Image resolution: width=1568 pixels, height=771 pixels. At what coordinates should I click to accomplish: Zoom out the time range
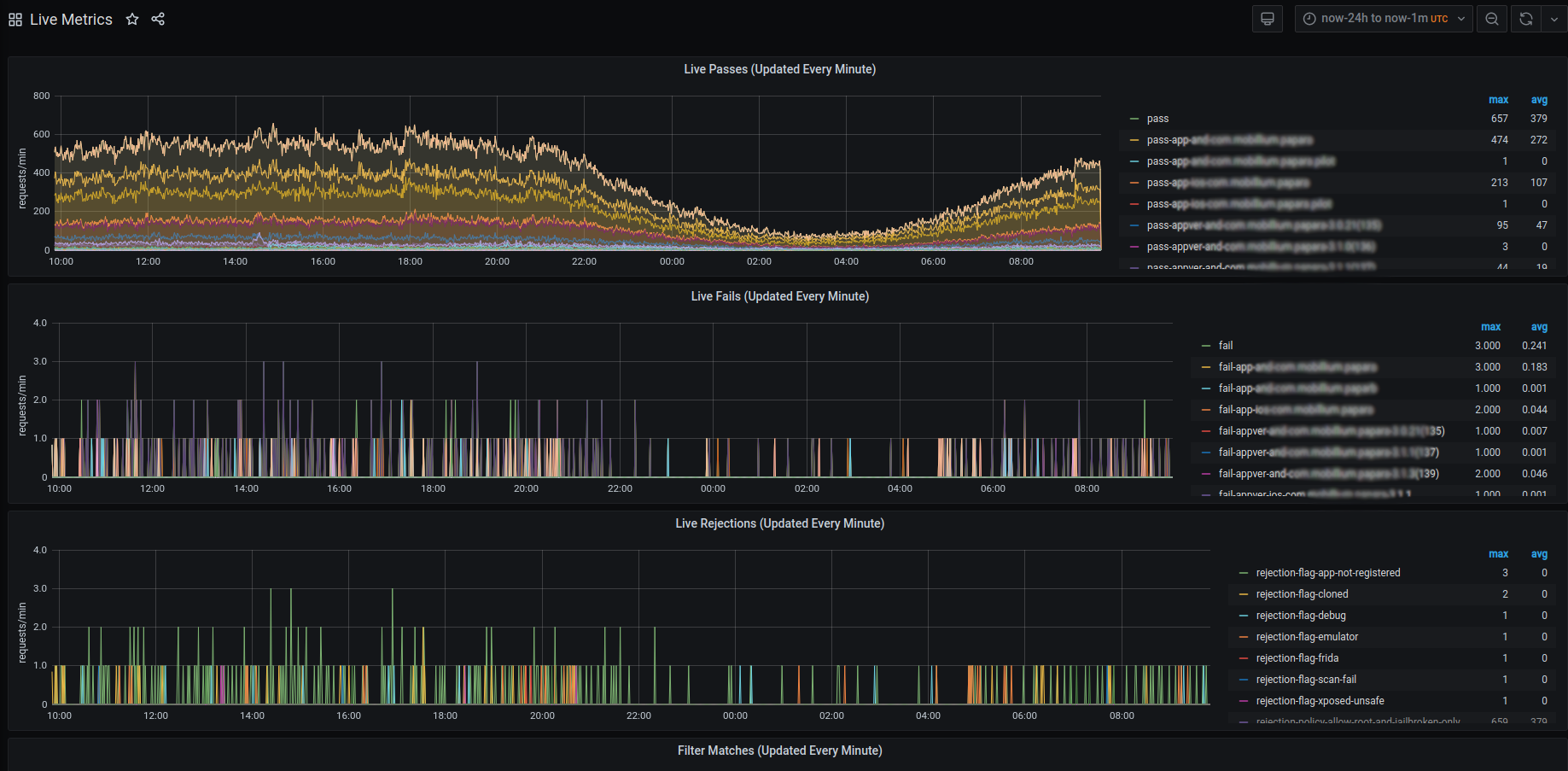[1491, 19]
